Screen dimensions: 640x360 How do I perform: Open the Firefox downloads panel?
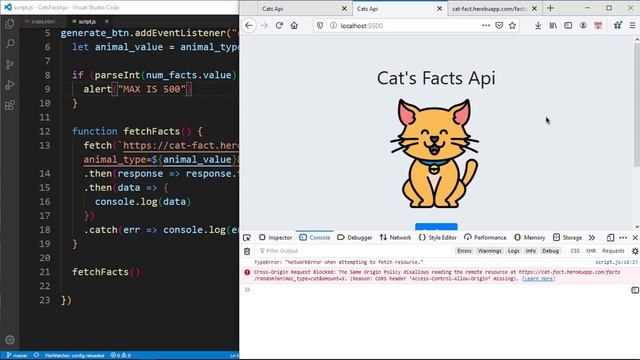(x=538, y=25)
